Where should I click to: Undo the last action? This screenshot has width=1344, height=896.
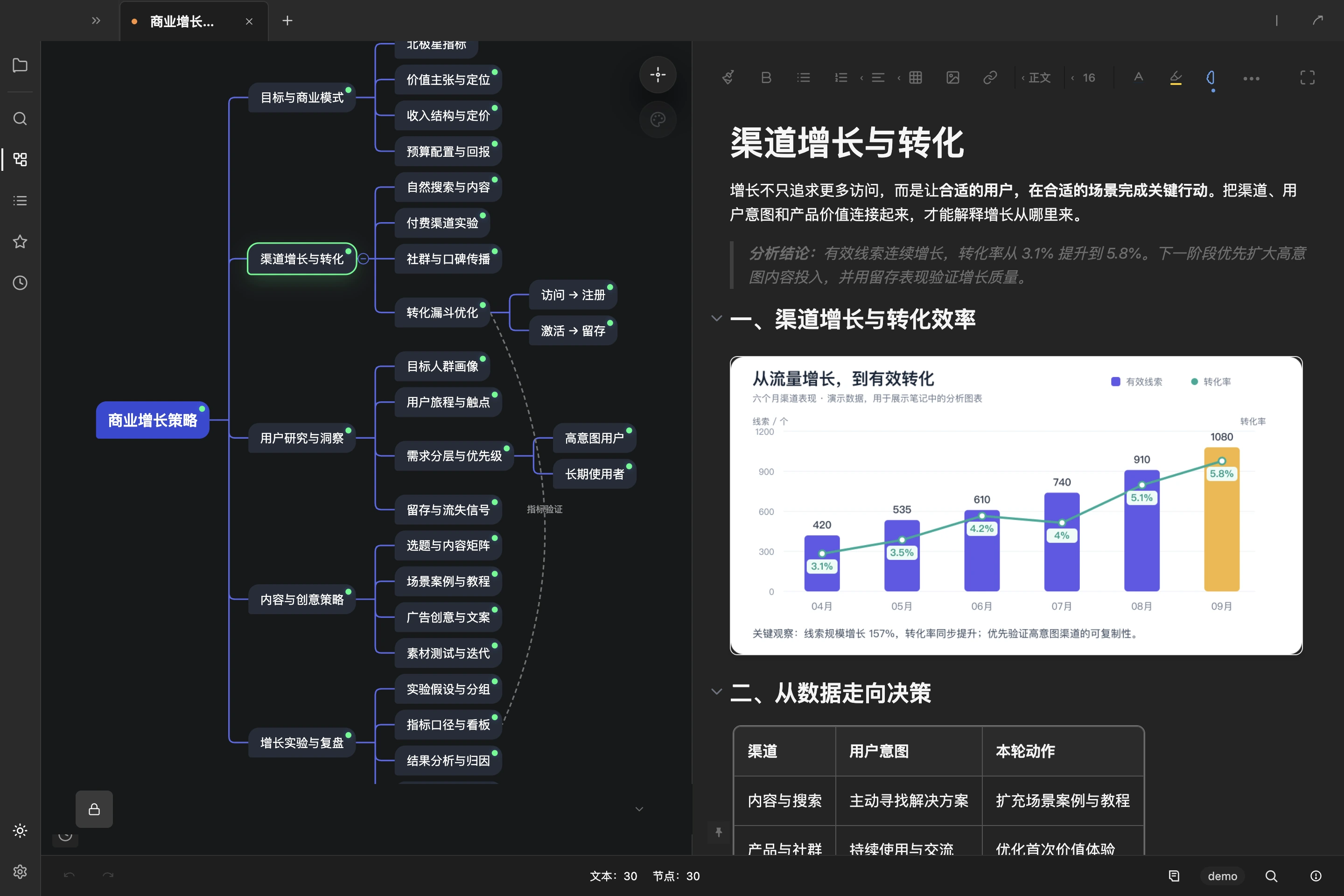pyautogui.click(x=69, y=875)
